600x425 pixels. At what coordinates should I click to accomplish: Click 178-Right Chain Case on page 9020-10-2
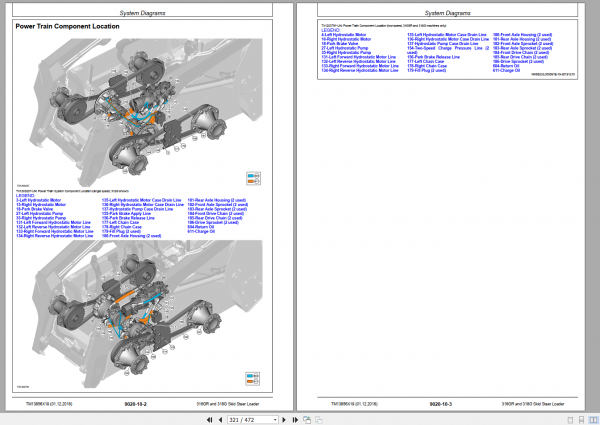(x=122, y=227)
